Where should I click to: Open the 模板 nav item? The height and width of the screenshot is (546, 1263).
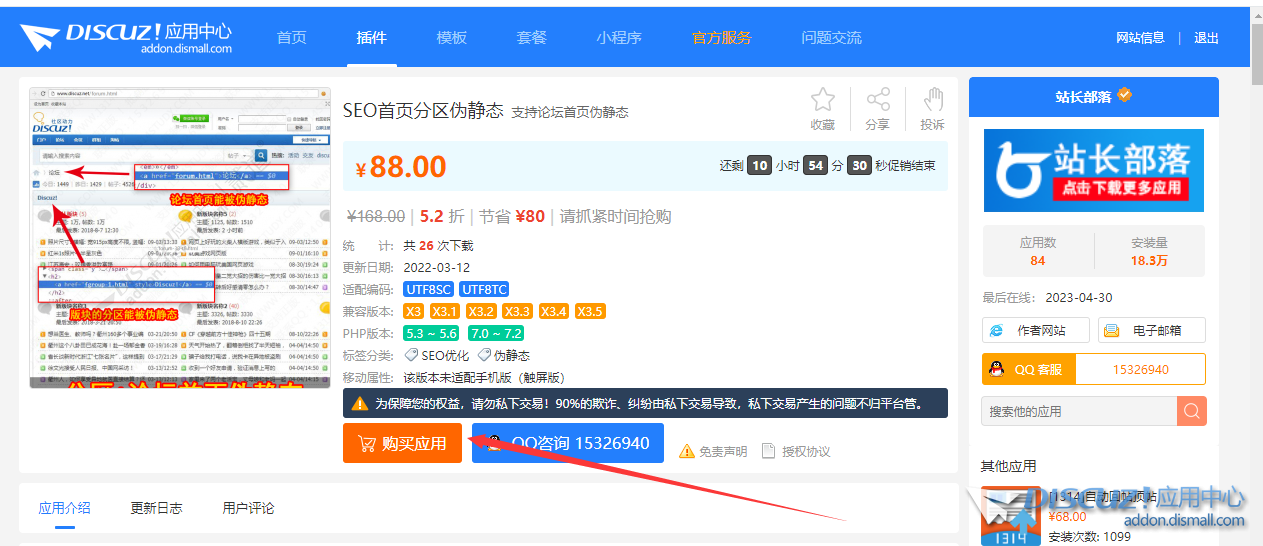(452, 38)
